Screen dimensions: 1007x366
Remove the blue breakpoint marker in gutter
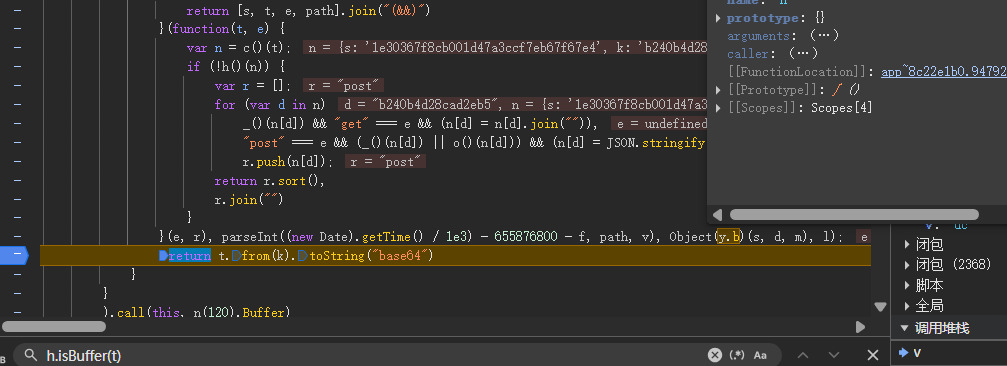(15, 256)
